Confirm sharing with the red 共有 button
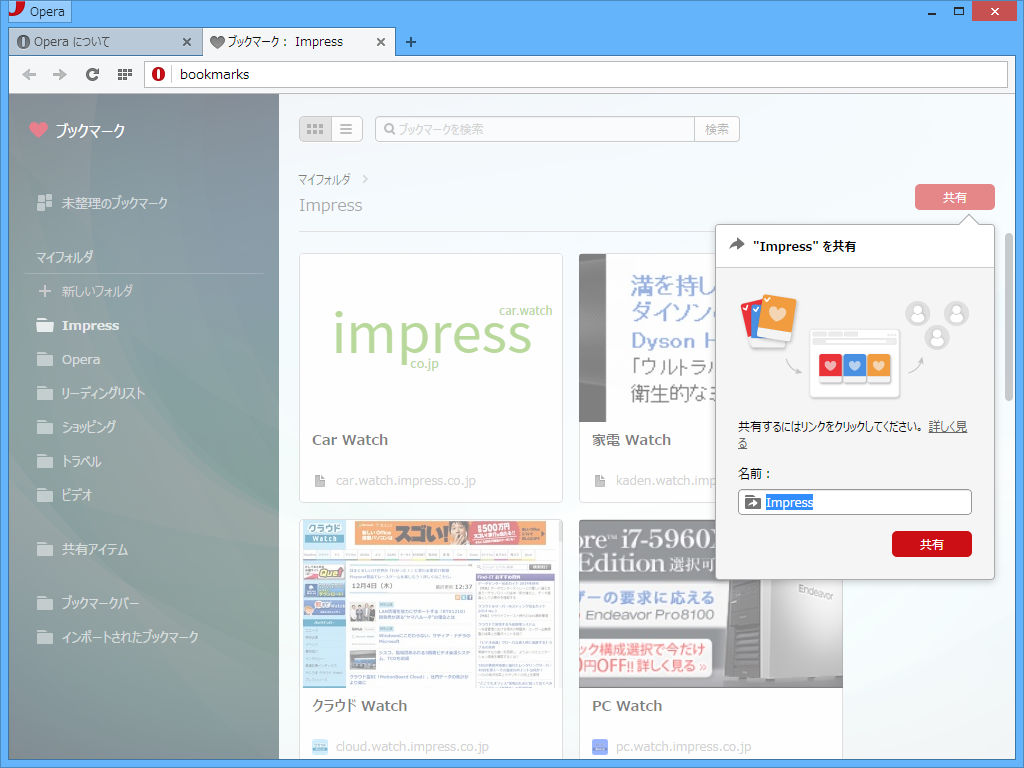The width and height of the screenshot is (1024, 768). pos(931,544)
